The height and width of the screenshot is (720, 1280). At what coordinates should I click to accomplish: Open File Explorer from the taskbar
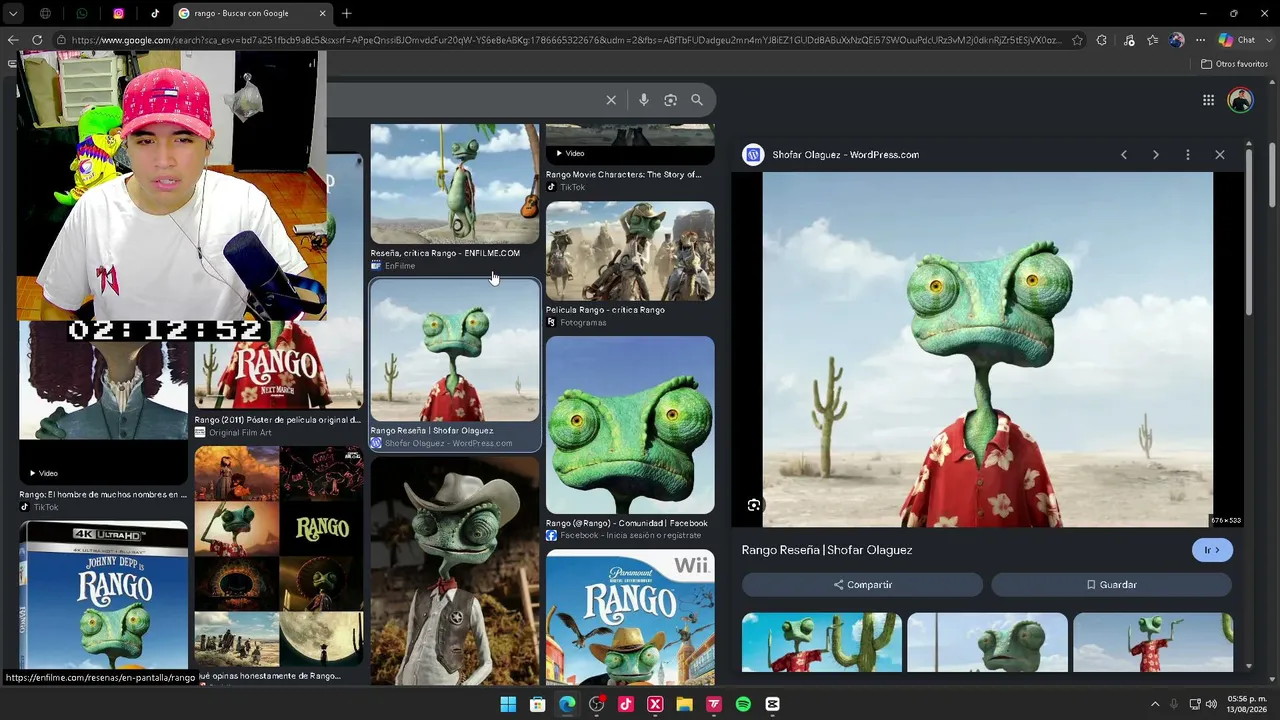pos(684,705)
